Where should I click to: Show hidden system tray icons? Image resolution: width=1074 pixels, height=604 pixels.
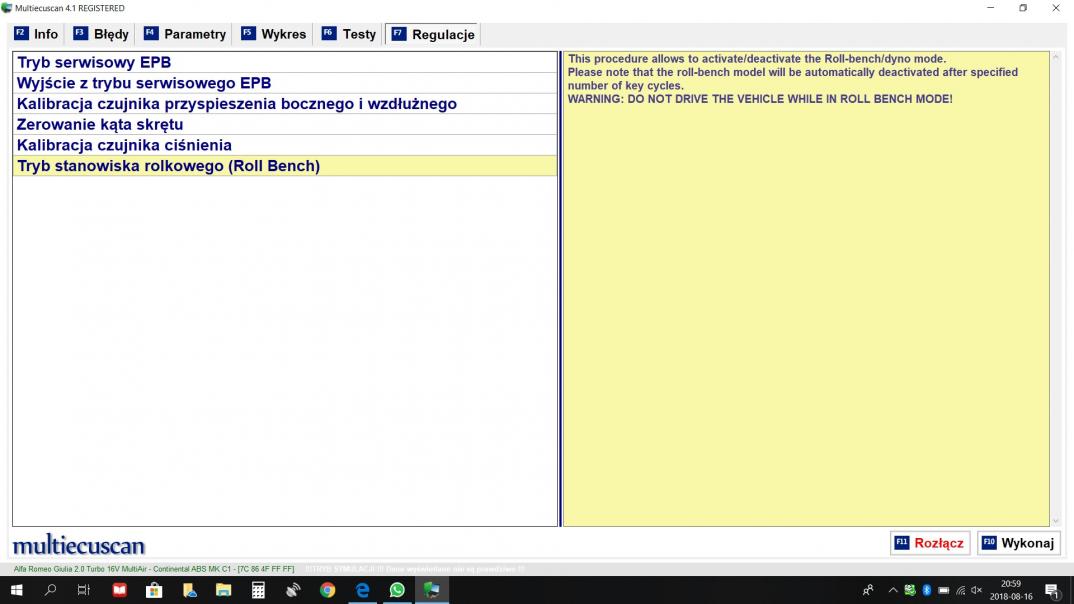pos(892,590)
